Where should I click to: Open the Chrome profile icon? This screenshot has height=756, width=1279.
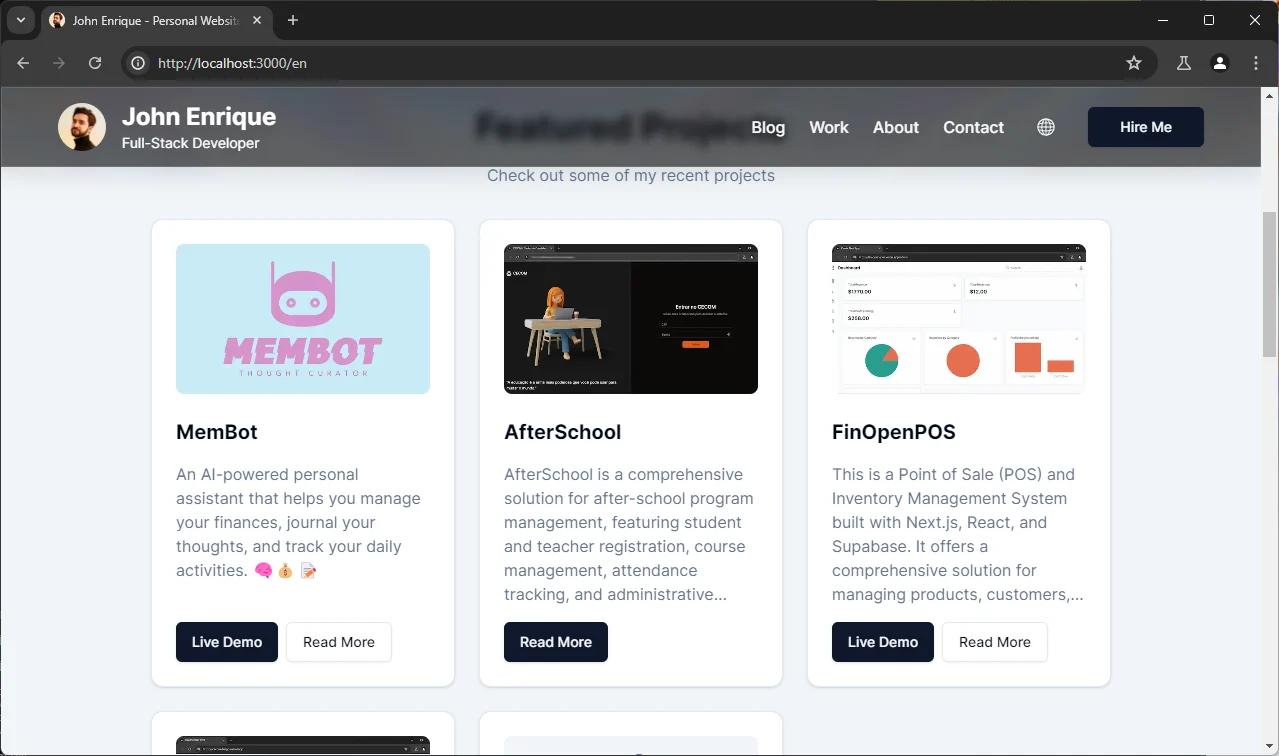tap(1220, 63)
